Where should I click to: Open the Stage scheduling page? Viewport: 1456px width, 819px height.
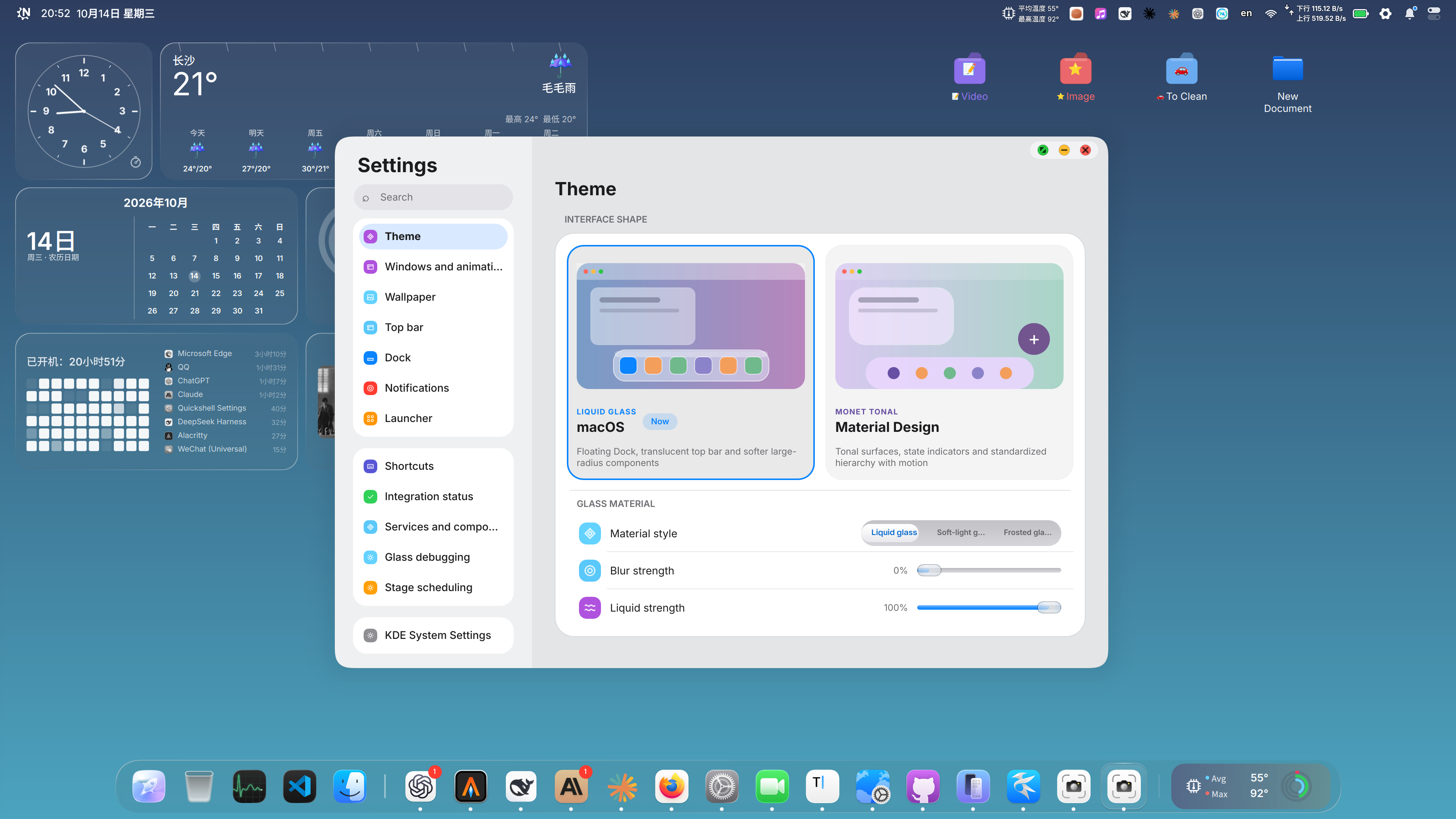coord(433,587)
